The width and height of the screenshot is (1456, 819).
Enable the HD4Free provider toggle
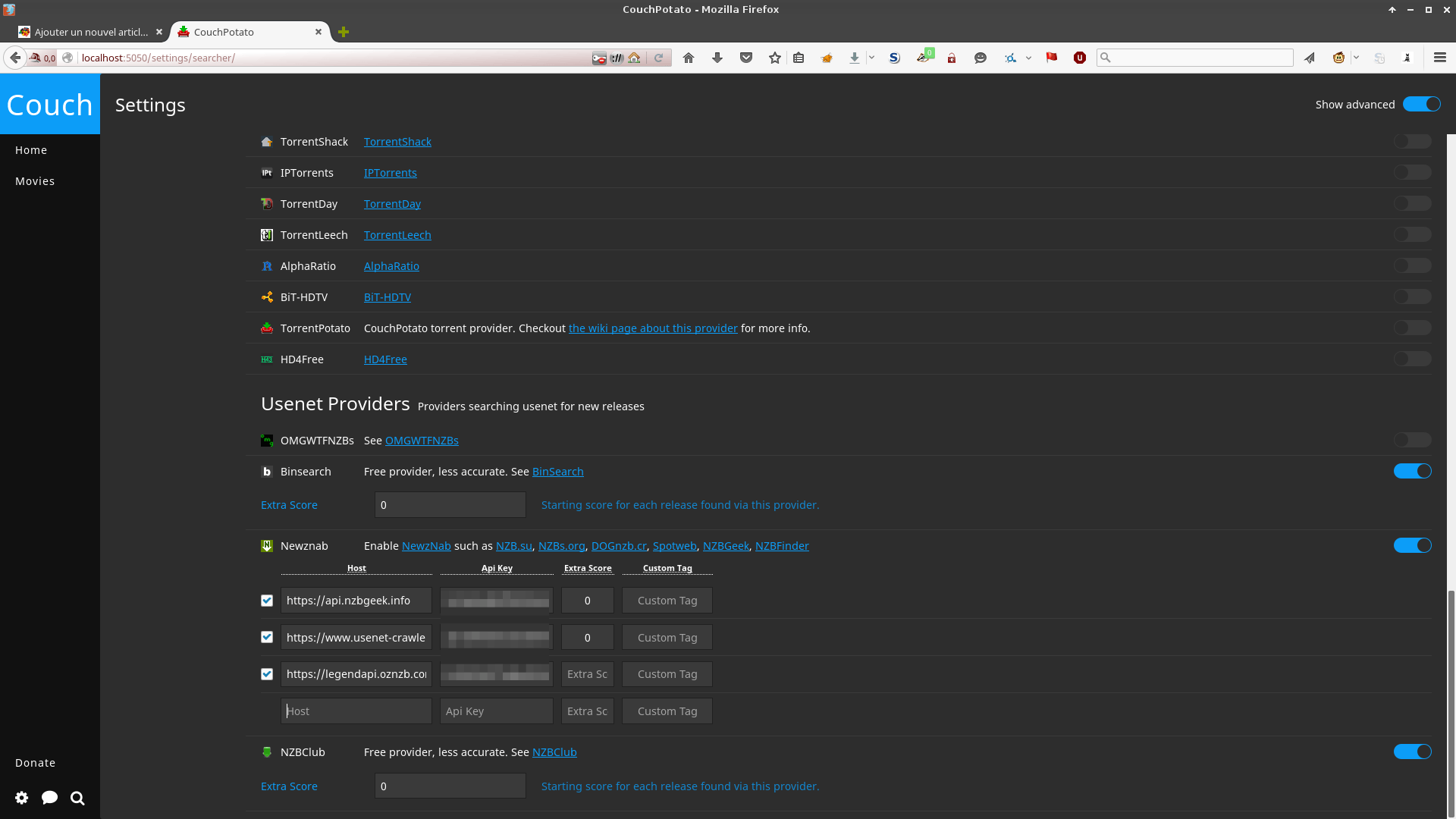coord(1412,359)
